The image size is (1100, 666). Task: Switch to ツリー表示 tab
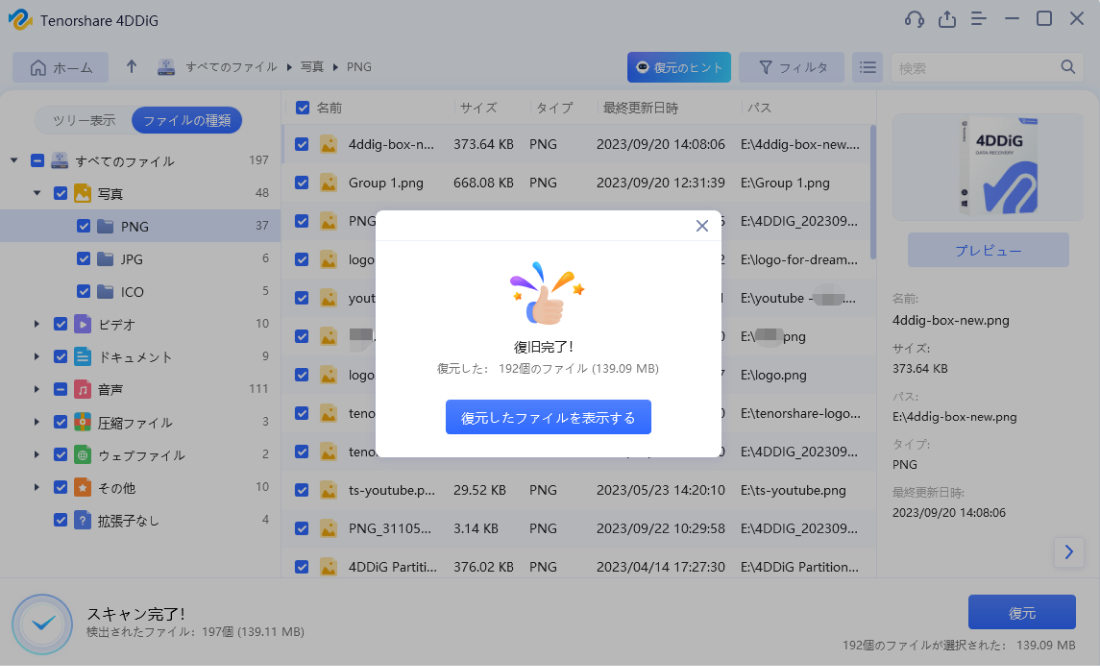pyautogui.click(x=83, y=120)
